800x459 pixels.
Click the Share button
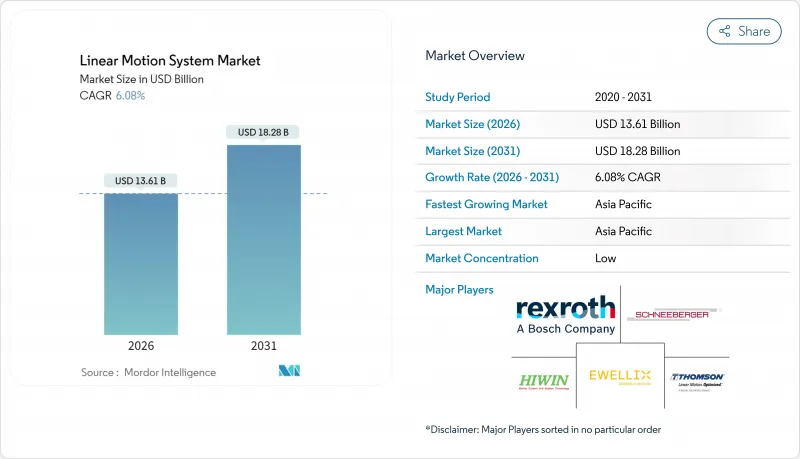click(x=744, y=31)
